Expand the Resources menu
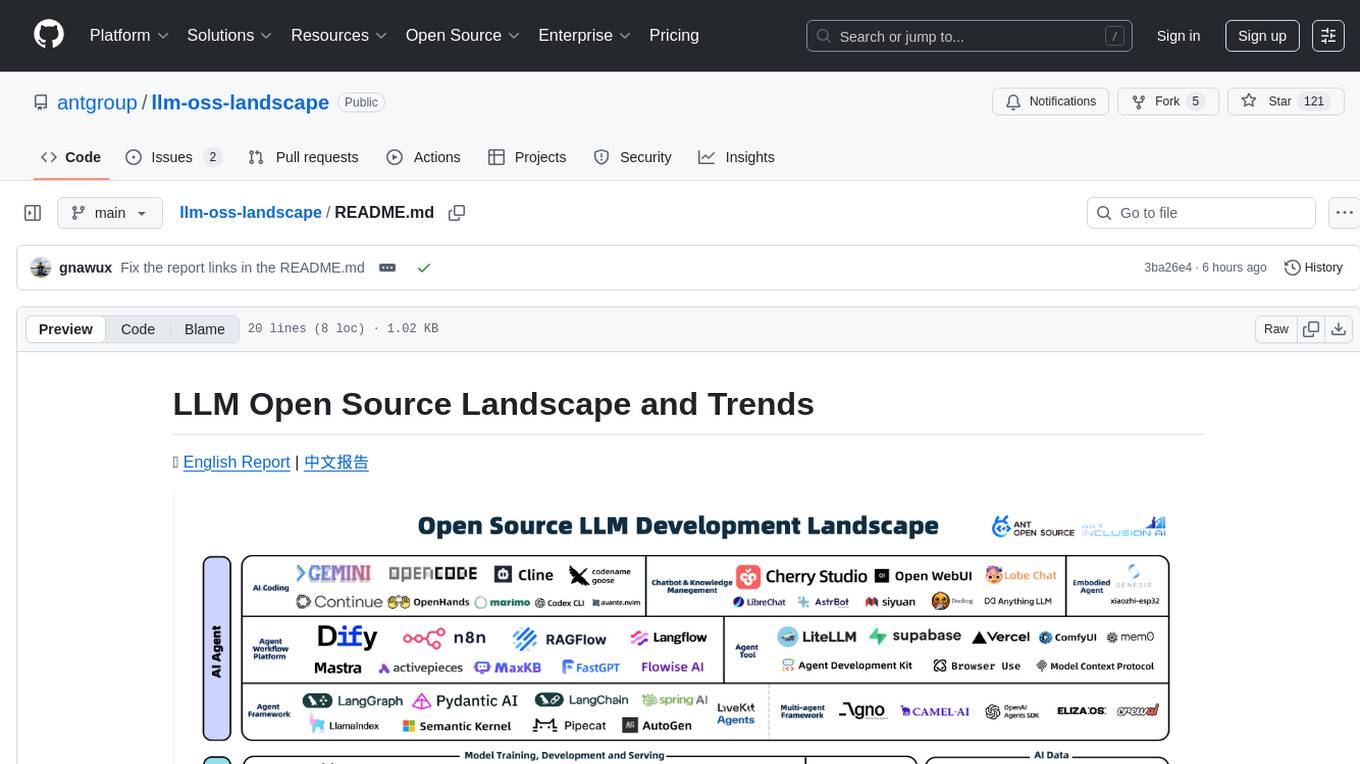The width and height of the screenshot is (1360, 764). 339,35
